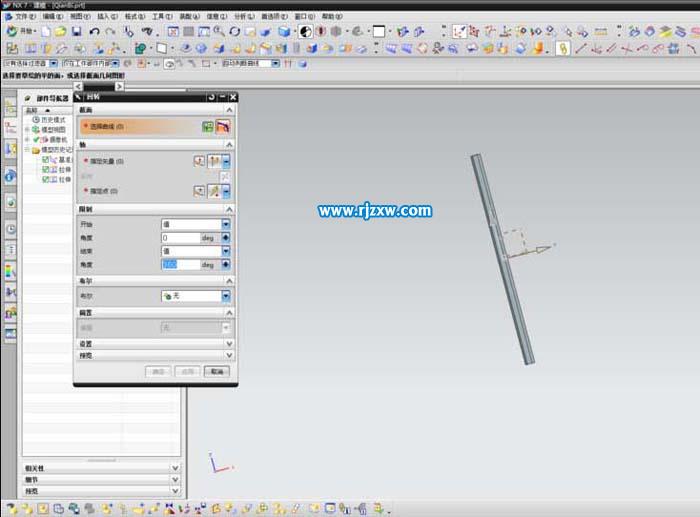700x517 pixels.
Task: Open the Boolean type dropdown
Action: tap(226, 296)
